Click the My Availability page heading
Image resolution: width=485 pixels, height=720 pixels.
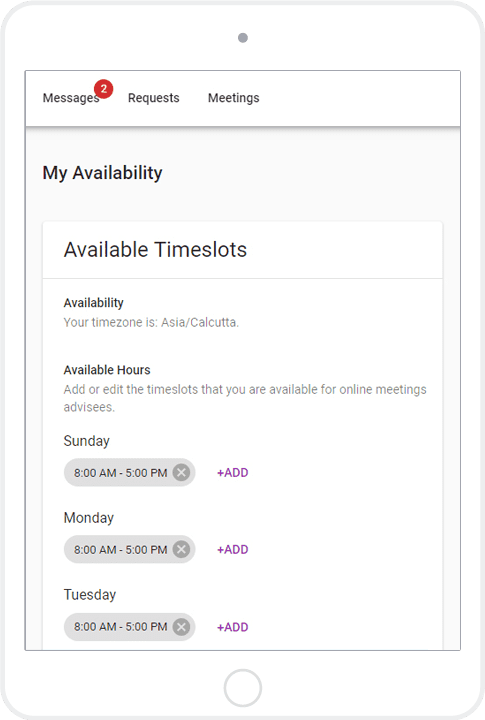pyautogui.click(x=102, y=173)
